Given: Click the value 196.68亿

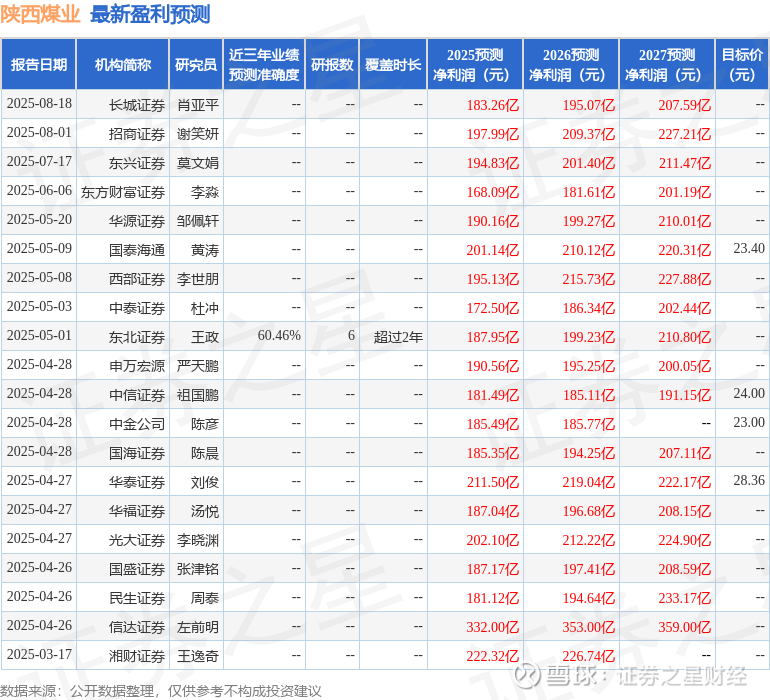Looking at the screenshot, I should (x=589, y=511).
